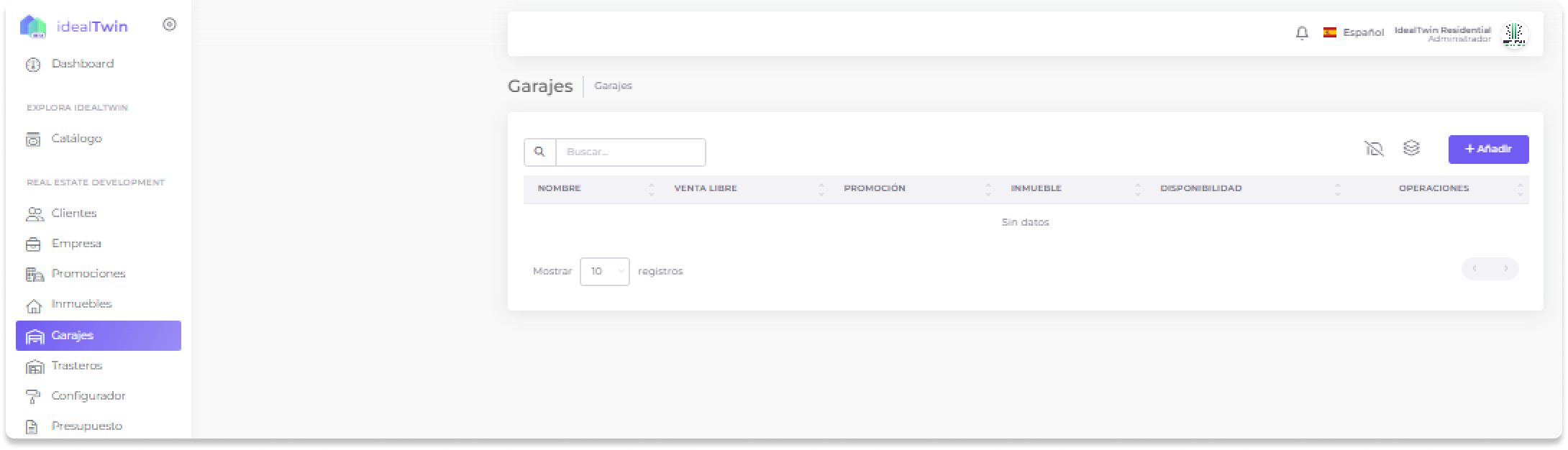Click the stacked layers icon
This screenshot has height=450, width=1568.
(1411, 148)
